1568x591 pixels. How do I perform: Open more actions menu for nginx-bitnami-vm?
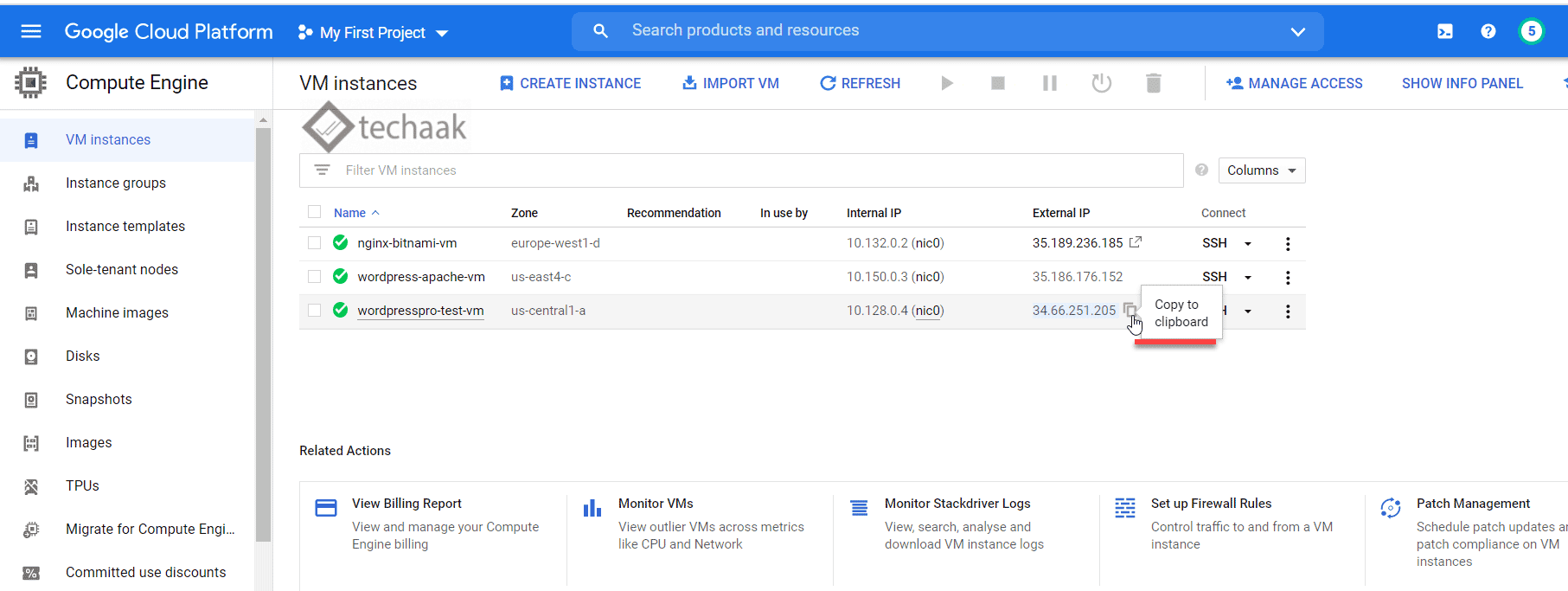click(1288, 244)
